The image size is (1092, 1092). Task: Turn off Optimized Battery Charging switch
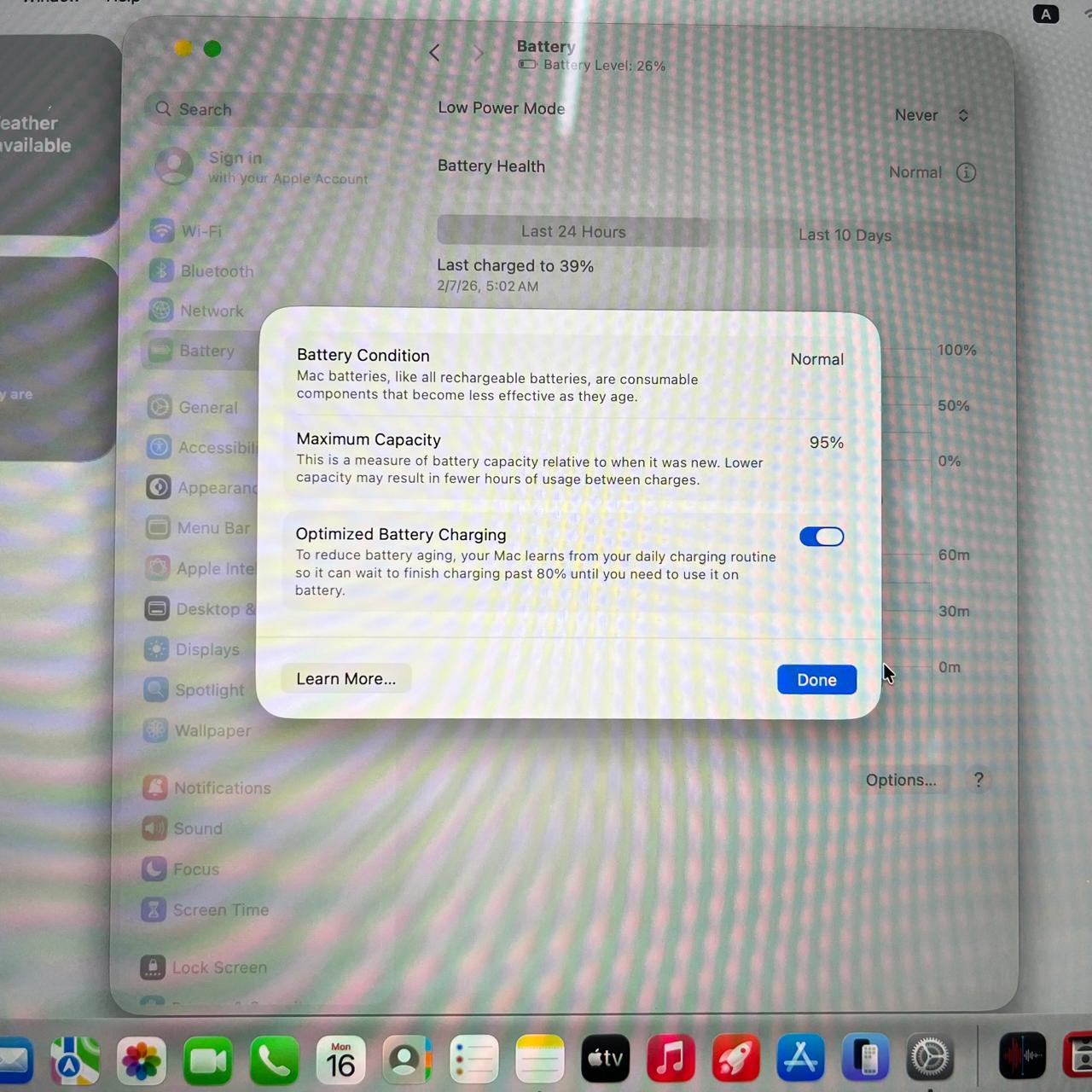pyautogui.click(x=822, y=537)
